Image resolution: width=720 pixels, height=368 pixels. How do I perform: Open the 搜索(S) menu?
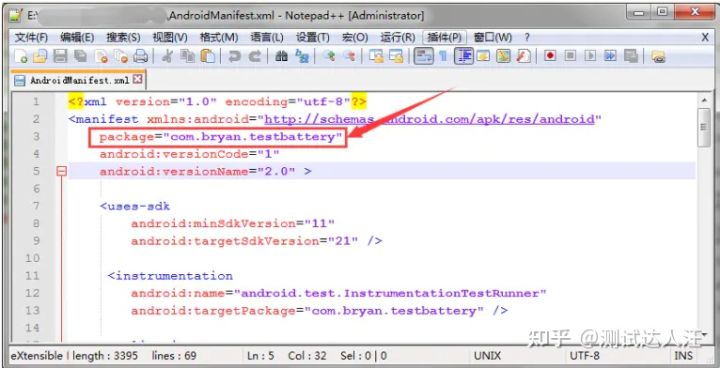pyautogui.click(x=123, y=37)
